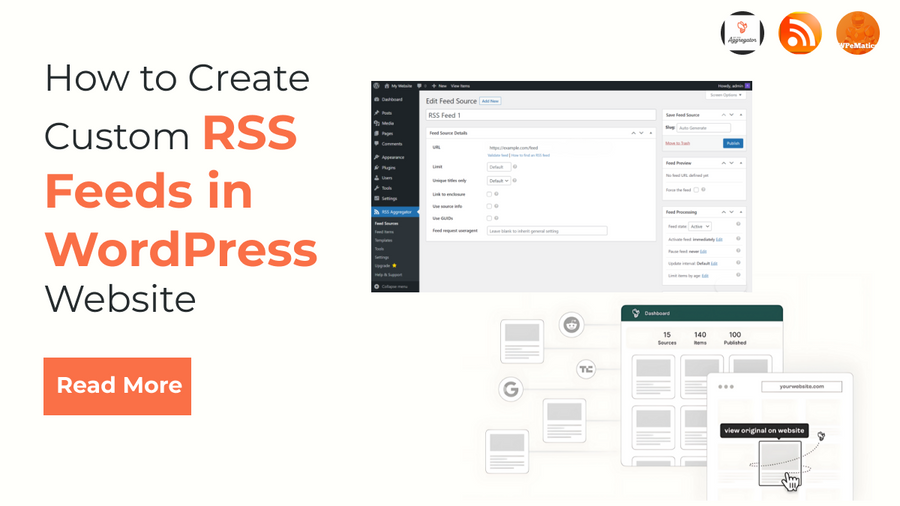Click the orange RSS feed logo
900x506 pixels.
(800, 33)
